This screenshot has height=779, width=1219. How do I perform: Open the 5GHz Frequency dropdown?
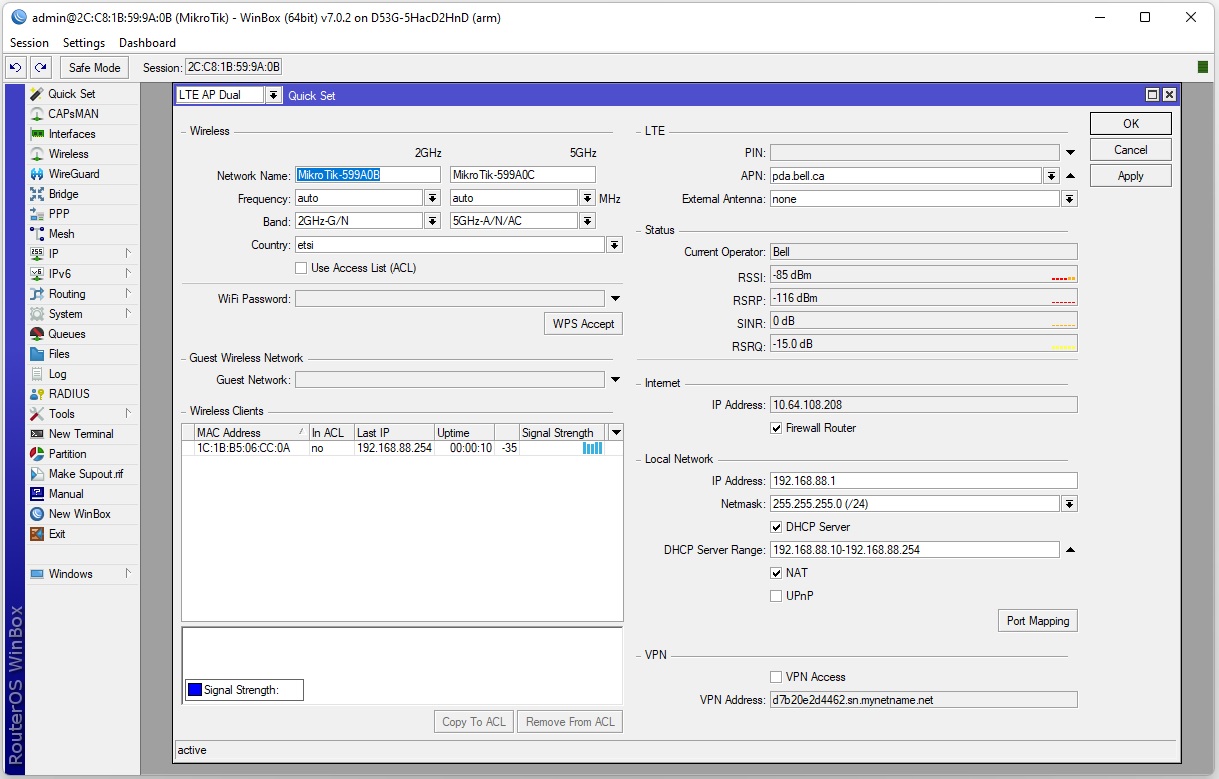coord(587,198)
